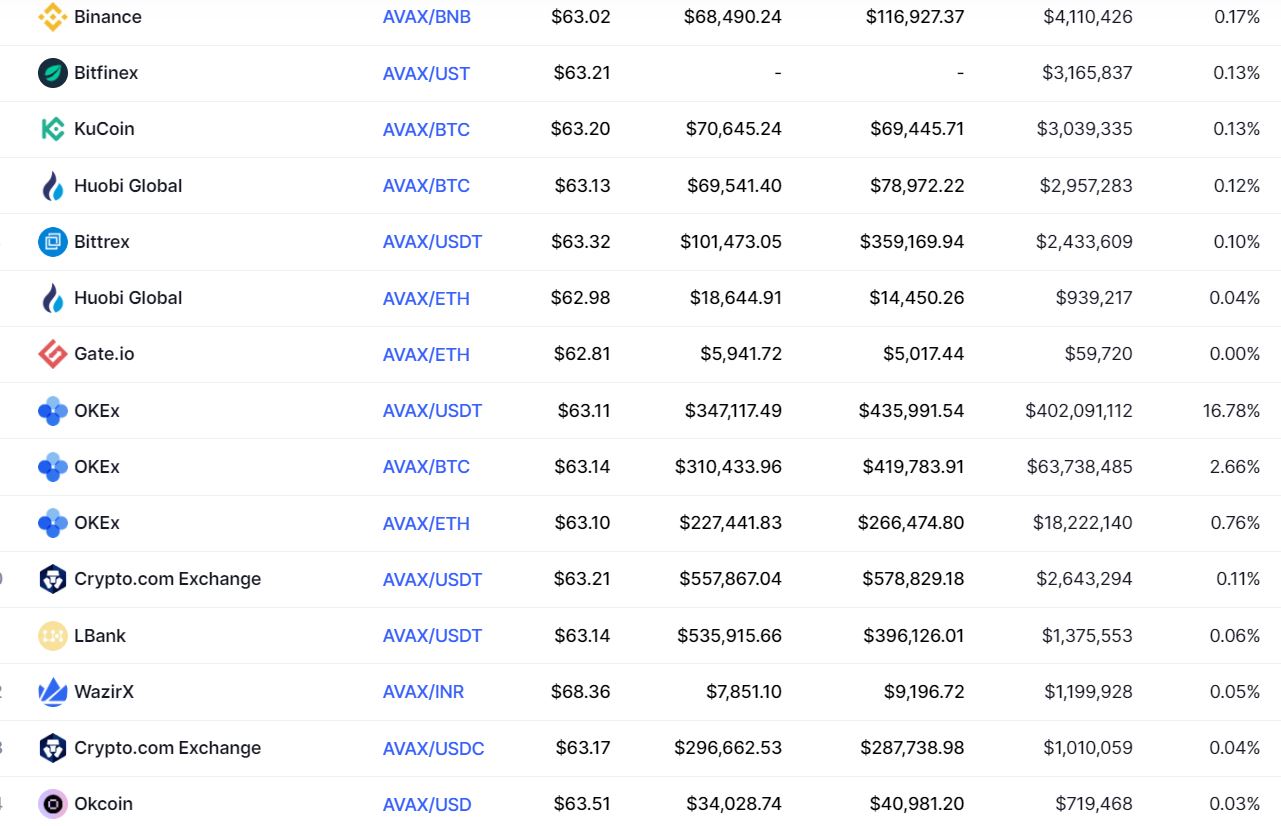
Task: Select the WazirX exchange name
Action: (x=104, y=692)
